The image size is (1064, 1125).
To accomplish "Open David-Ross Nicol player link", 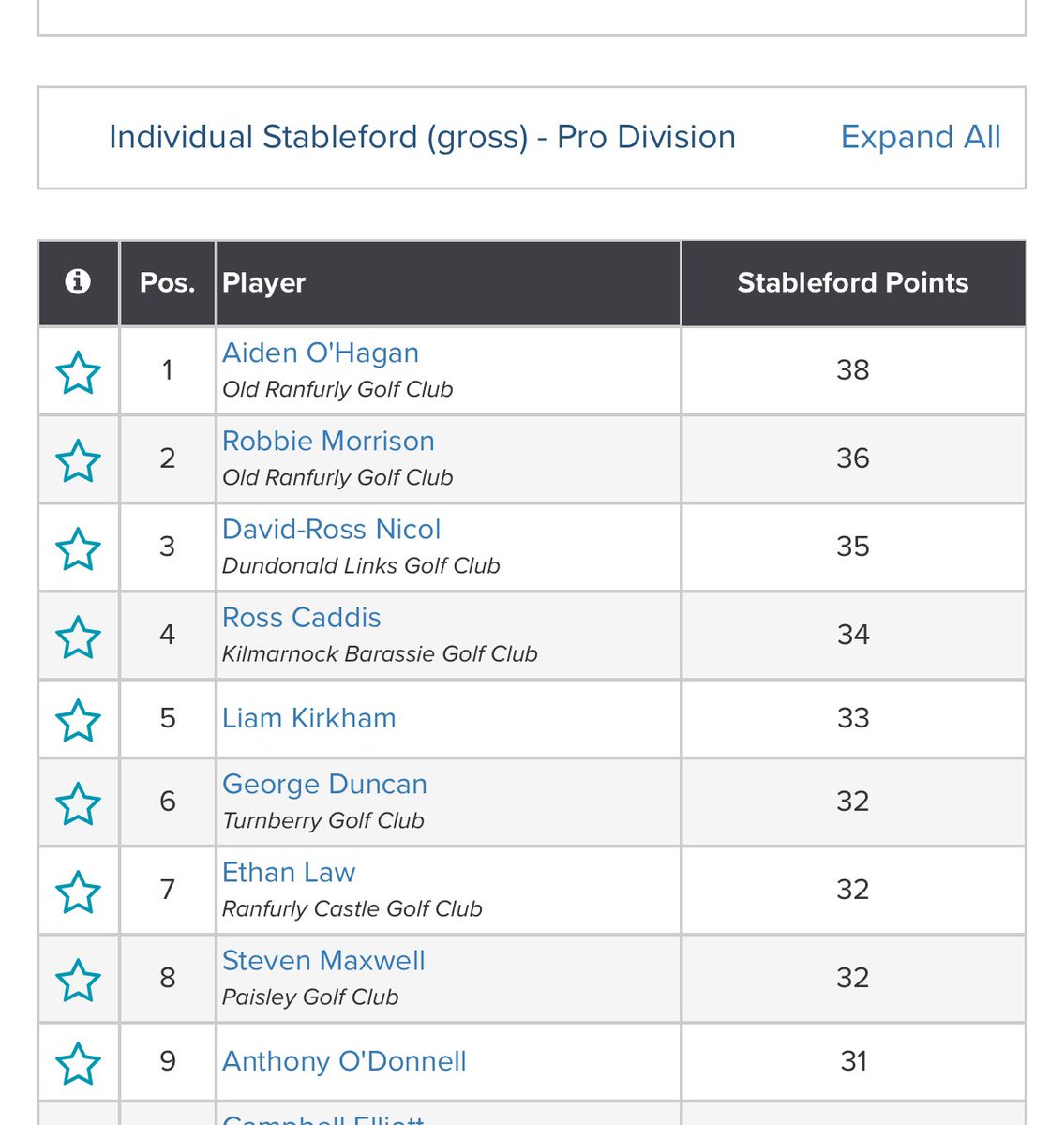I will coord(331,529).
